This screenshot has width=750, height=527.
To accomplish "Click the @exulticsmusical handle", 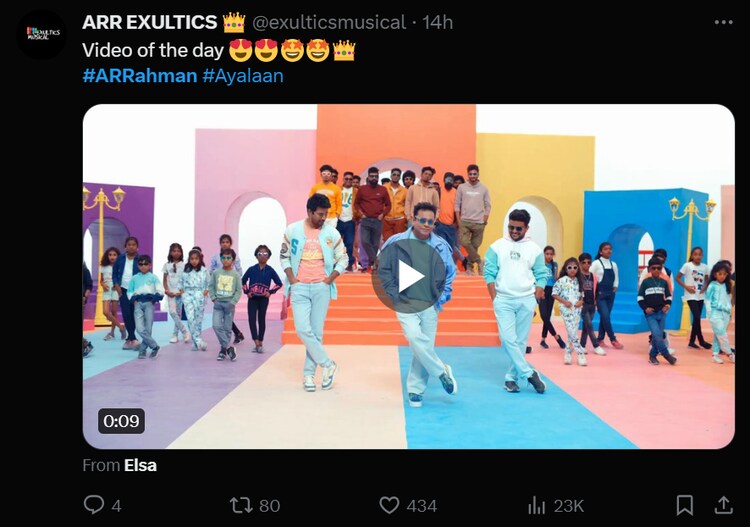I will click(x=329, y=22).
